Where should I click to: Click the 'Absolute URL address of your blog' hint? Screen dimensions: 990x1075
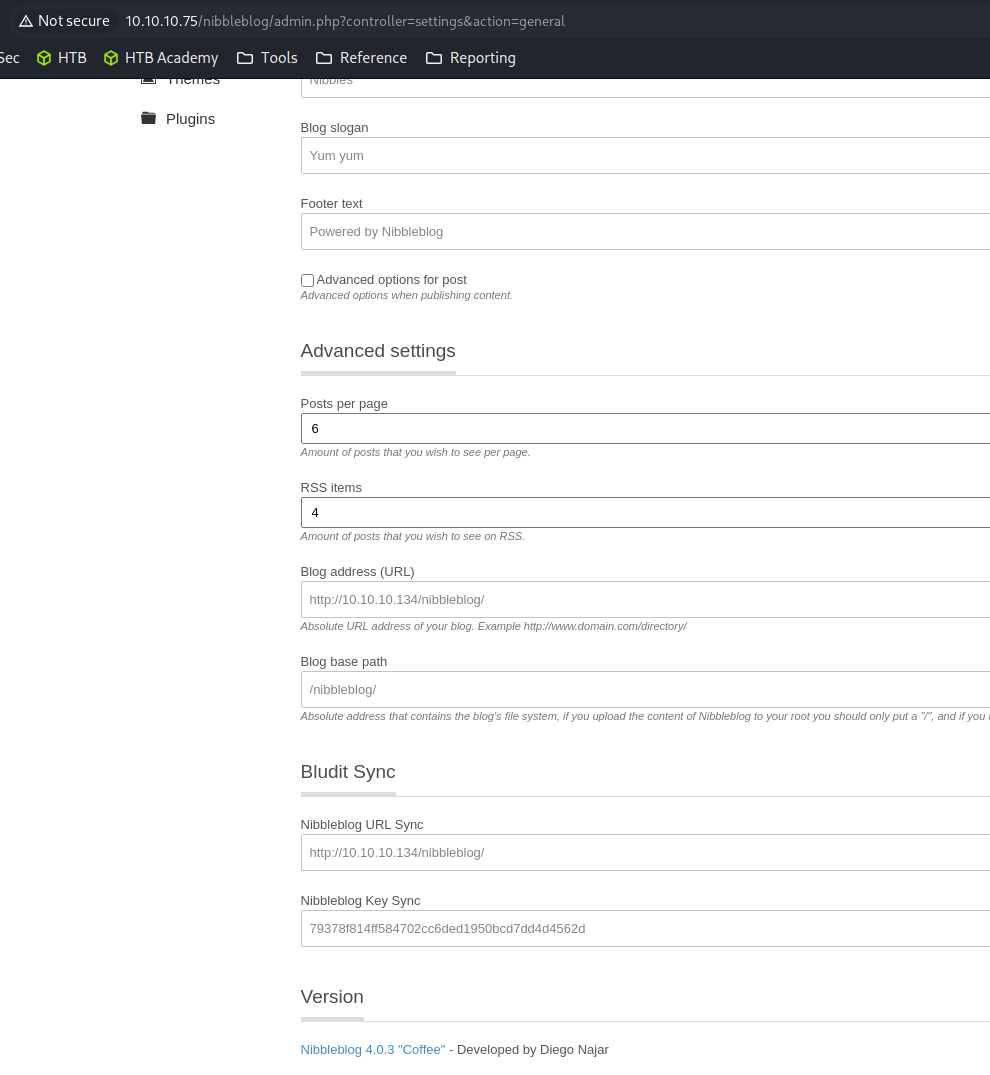(x=493, y=626)
